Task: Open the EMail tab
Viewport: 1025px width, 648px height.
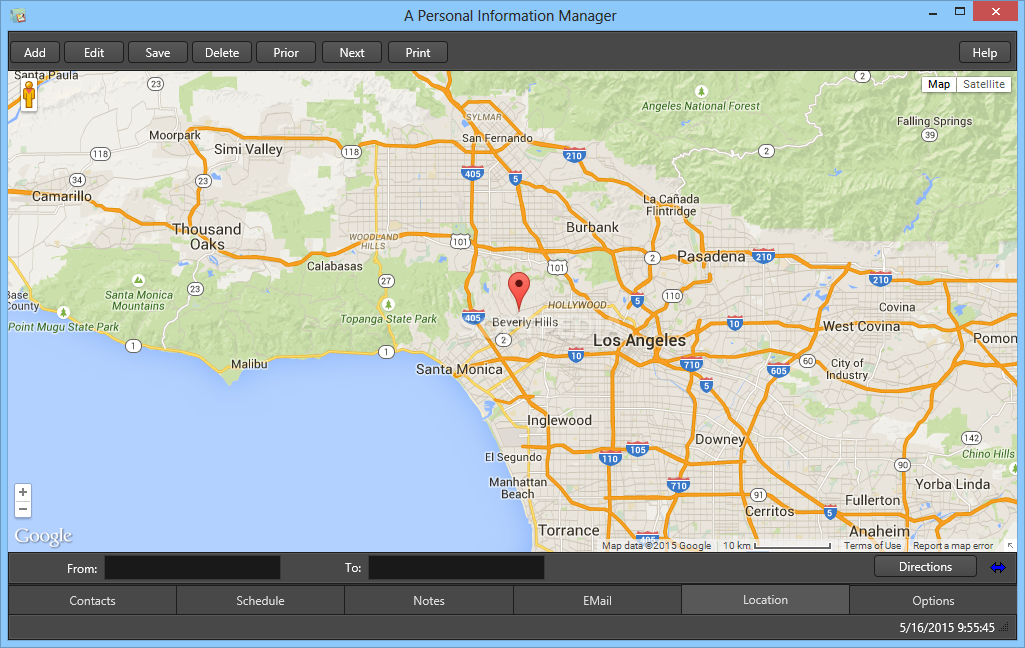Action: coord(597,600)
